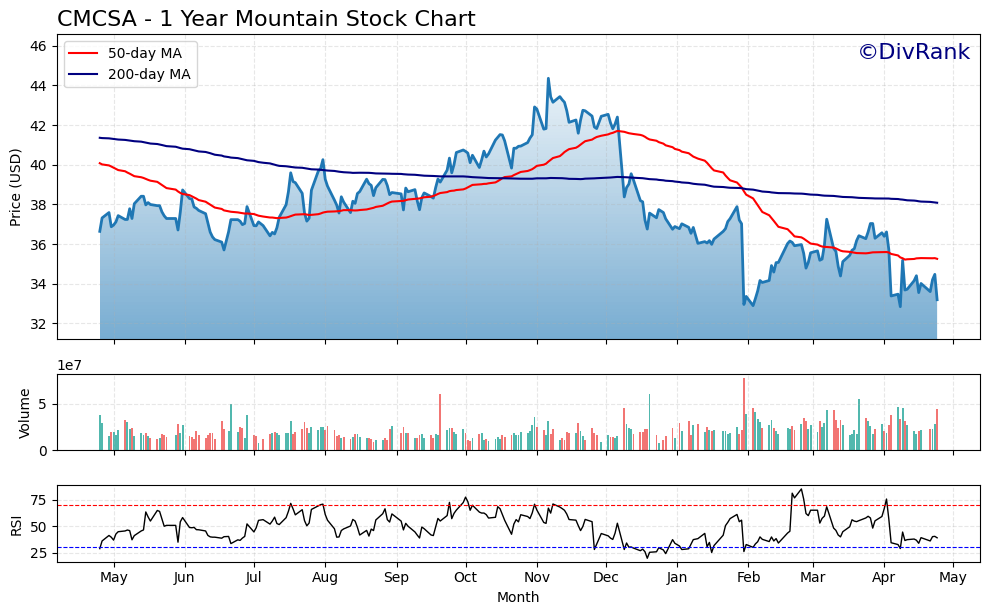Viewport: 989px width, 615px height.
Task: Click the 50 tick on the RSI axis
Action: click(x=38, y=527)
